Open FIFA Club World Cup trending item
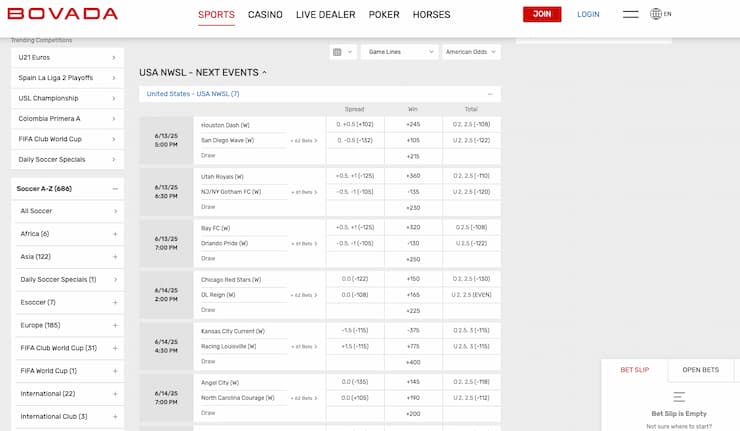Image resolution: width=740 pixels, height=431 pixels. coord(67,139)
